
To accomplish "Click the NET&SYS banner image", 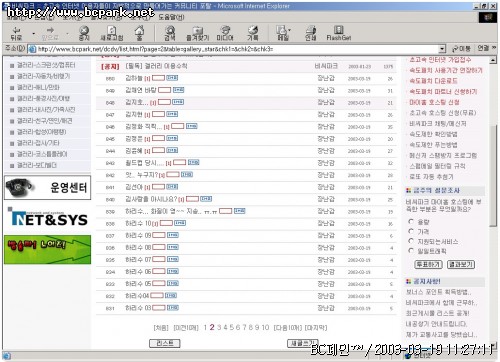I will click(47, 217).
